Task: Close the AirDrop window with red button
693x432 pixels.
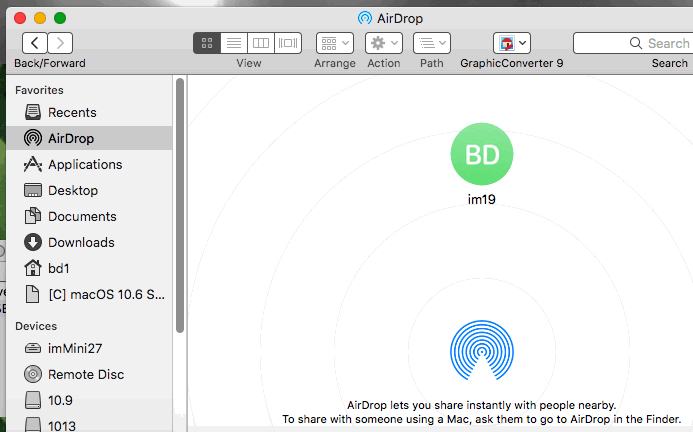Action: coord(20,18)
